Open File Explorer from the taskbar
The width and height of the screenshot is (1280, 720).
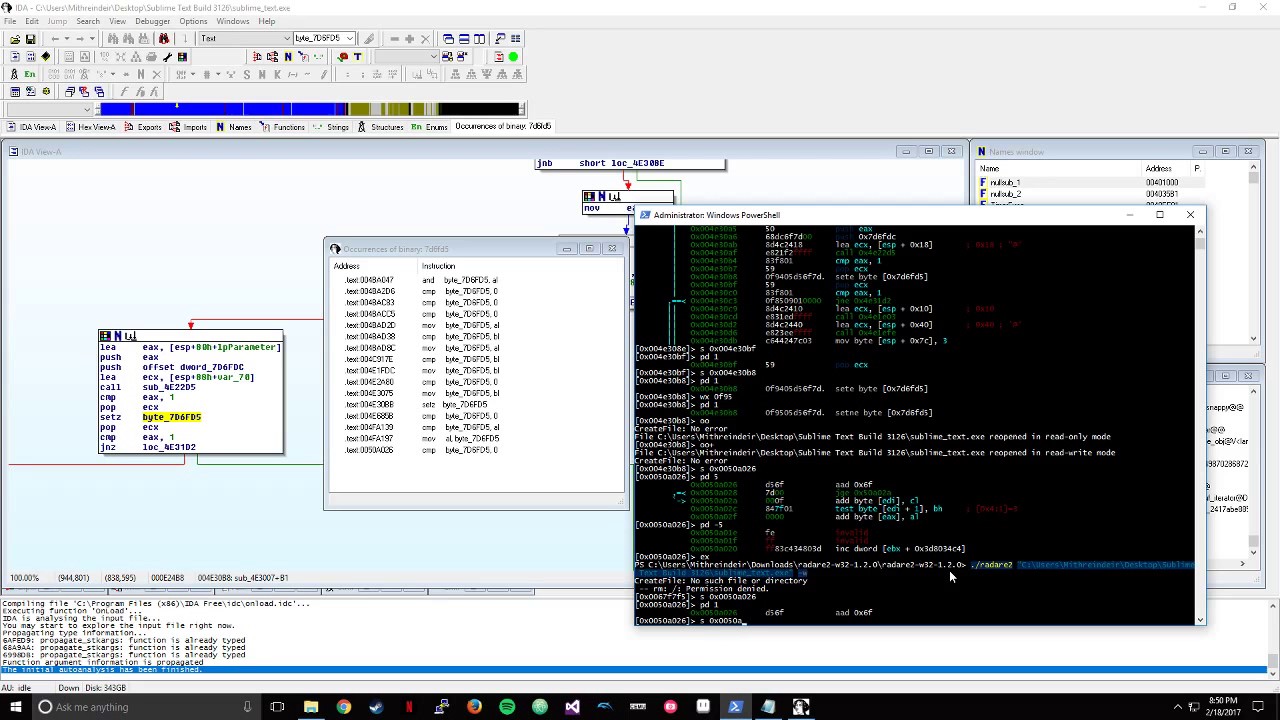(x=310, y=707)
